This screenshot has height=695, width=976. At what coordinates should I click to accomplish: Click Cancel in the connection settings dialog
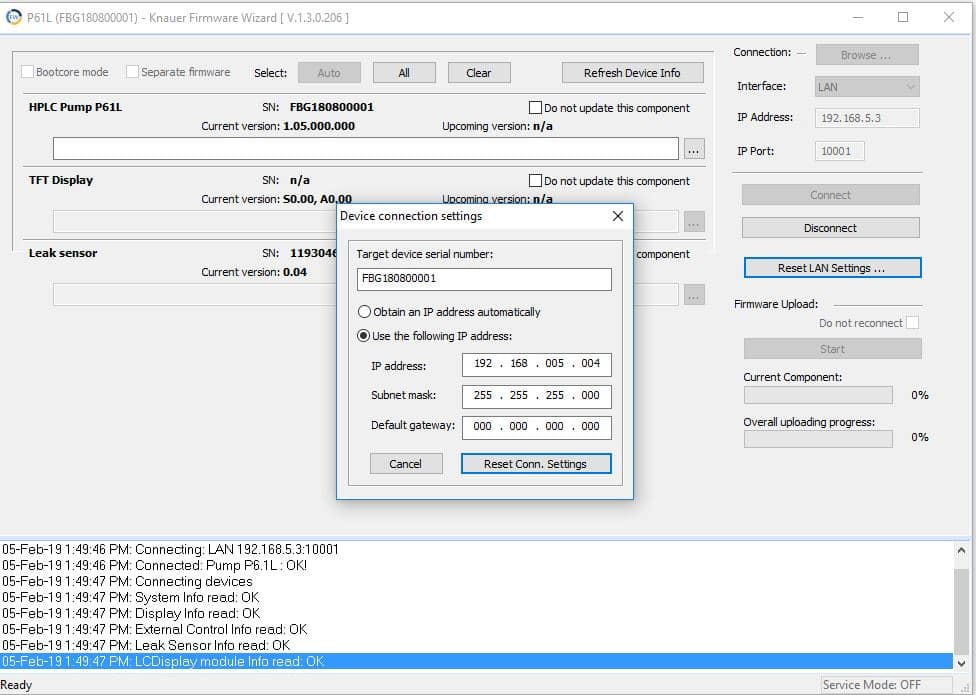[406, 464]
